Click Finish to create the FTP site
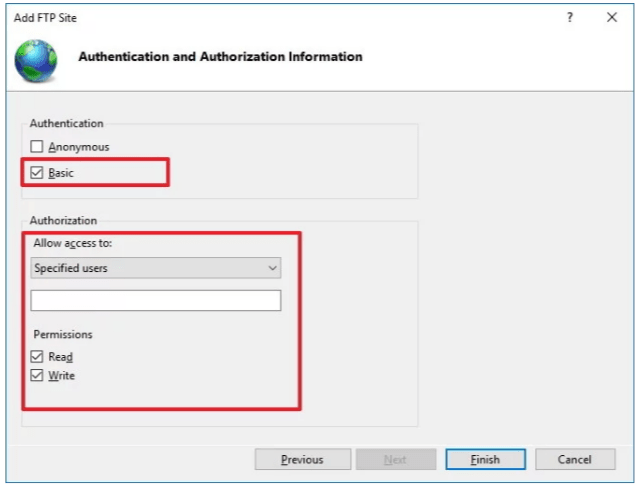The width and height of the screenshot is (638, 485). [x=485, y=459]
